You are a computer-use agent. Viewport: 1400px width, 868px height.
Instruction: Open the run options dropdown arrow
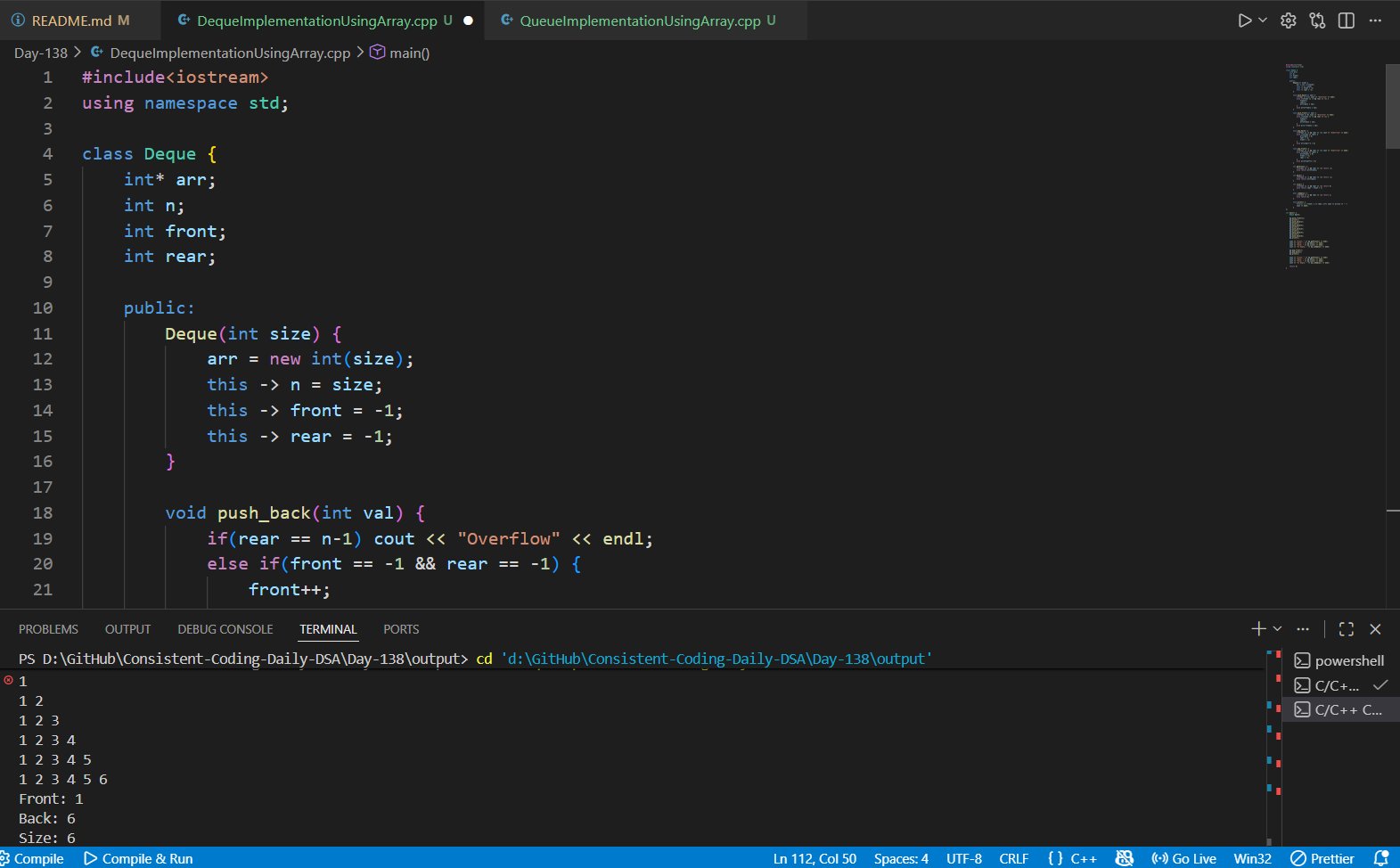[x=1263, y=20]
